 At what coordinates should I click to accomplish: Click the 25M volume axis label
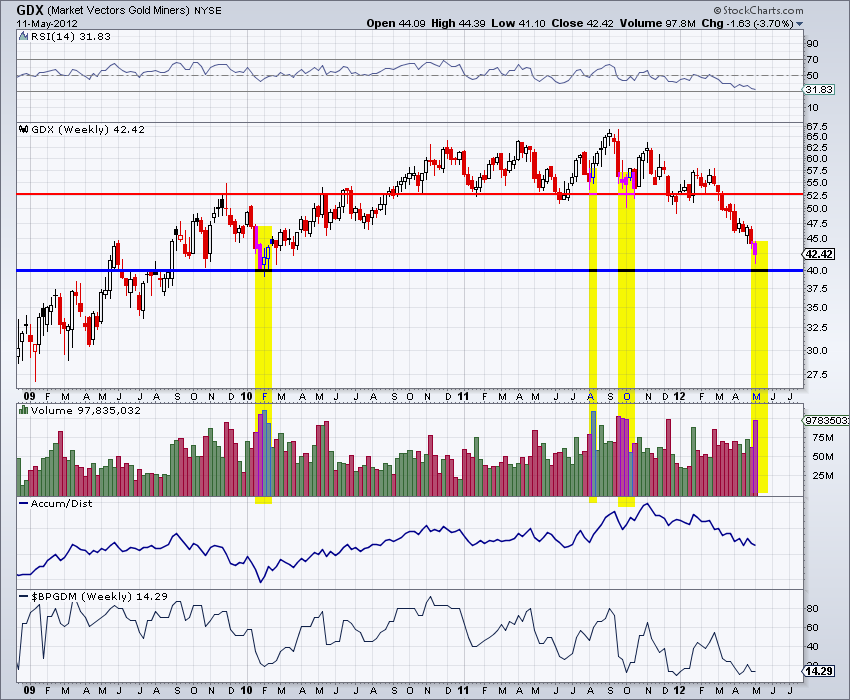[823, 476]
